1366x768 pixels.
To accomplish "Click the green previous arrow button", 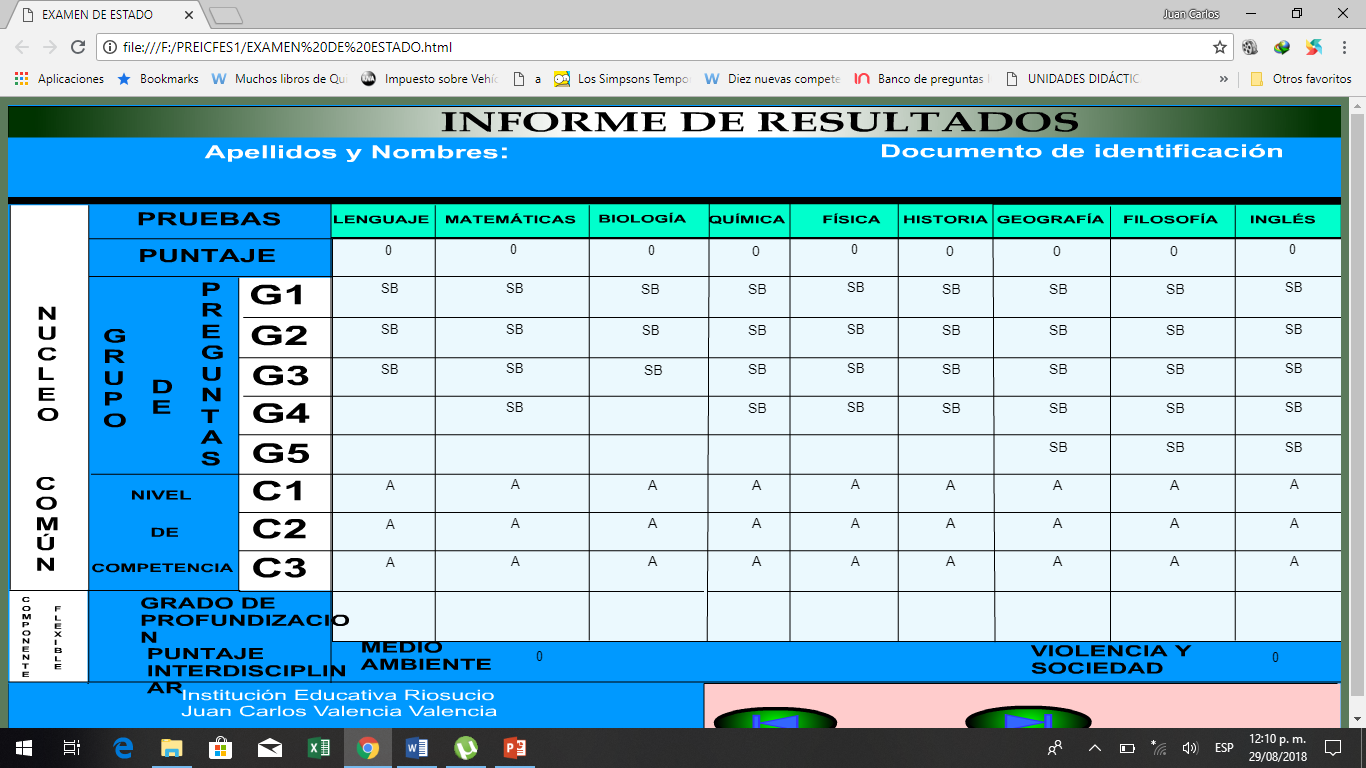I will click(x=775, y=721).
